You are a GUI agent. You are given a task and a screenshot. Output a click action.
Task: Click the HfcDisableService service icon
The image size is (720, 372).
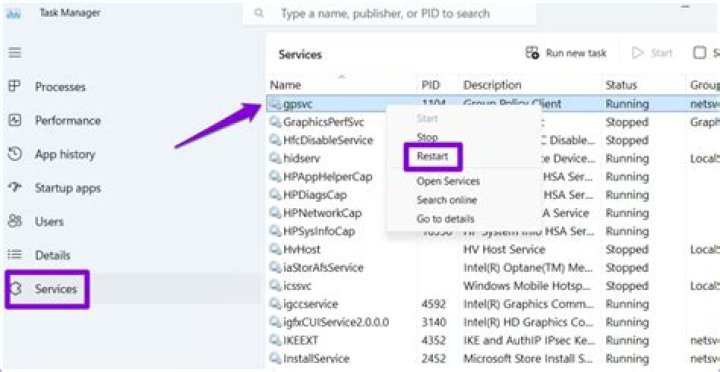(x=275, y=140)
